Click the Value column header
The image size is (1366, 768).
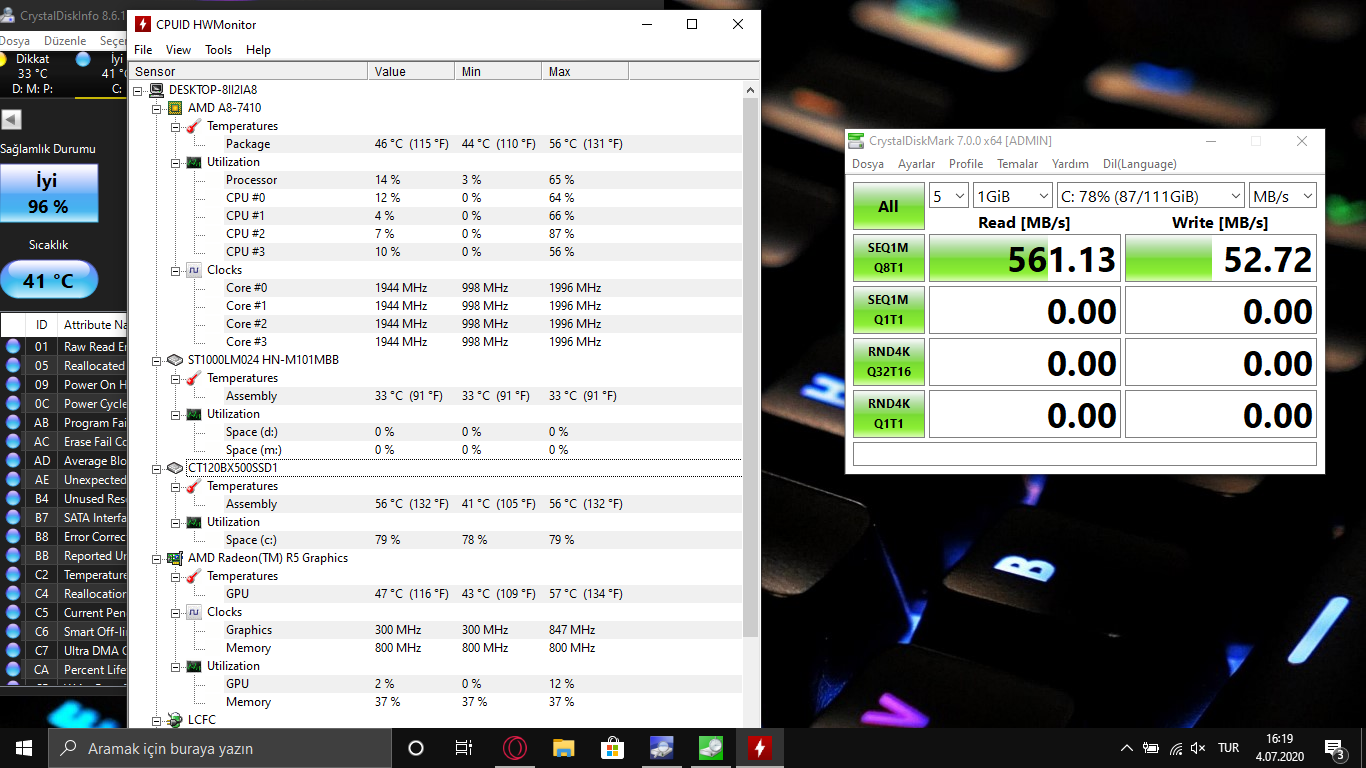[x=411, y=71]
